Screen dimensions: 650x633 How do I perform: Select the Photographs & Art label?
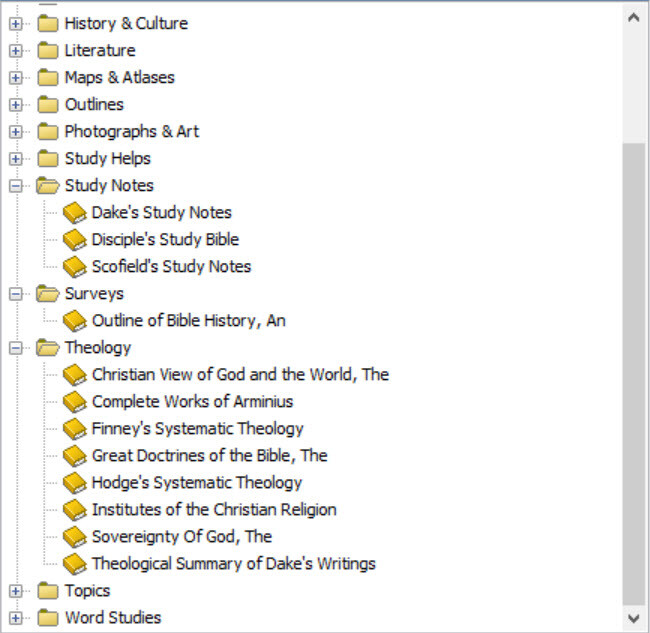click(132, 132)
